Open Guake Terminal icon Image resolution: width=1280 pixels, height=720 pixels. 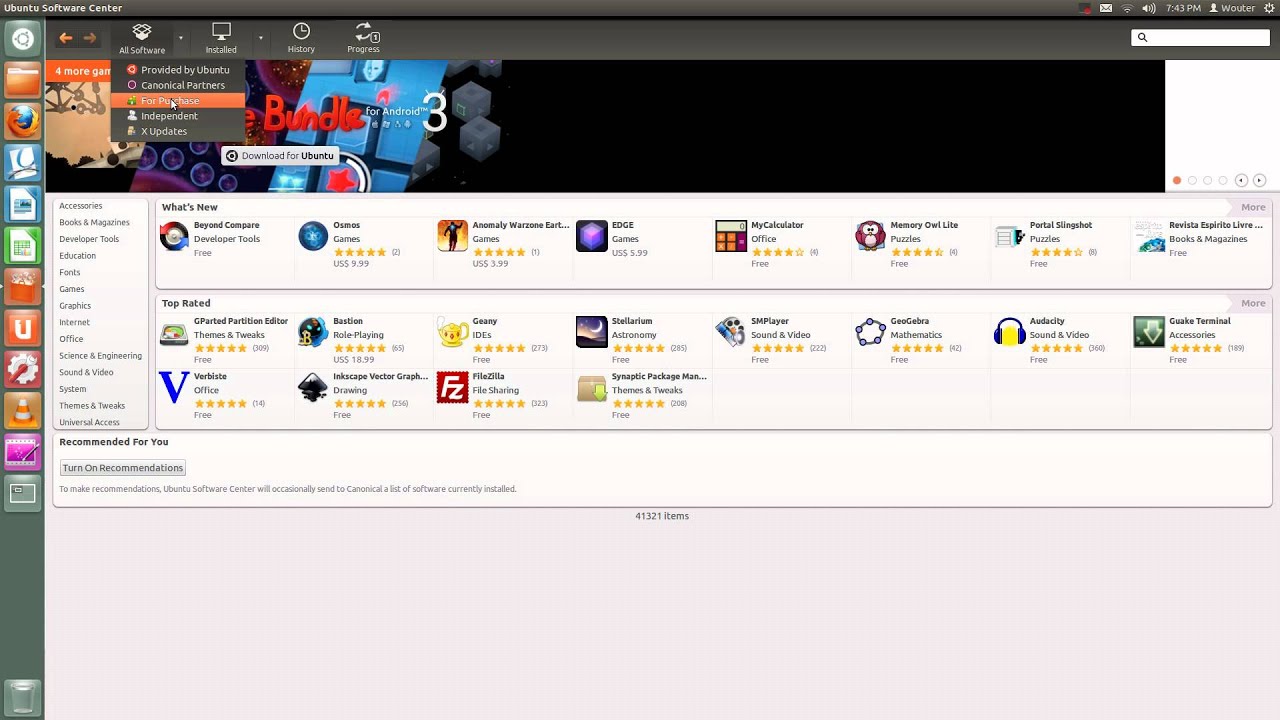(1149, 332)
